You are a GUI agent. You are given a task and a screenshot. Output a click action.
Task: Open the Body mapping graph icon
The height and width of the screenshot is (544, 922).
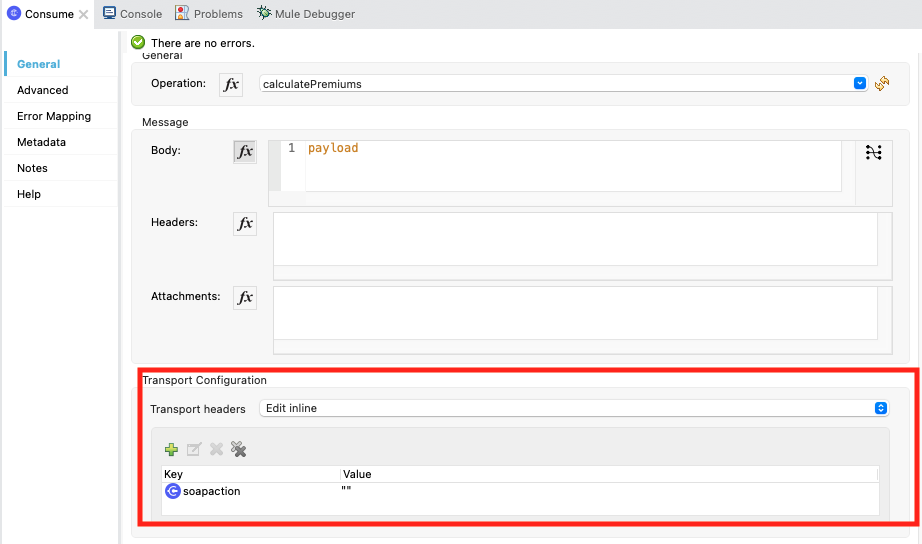(x=874, y=152)
